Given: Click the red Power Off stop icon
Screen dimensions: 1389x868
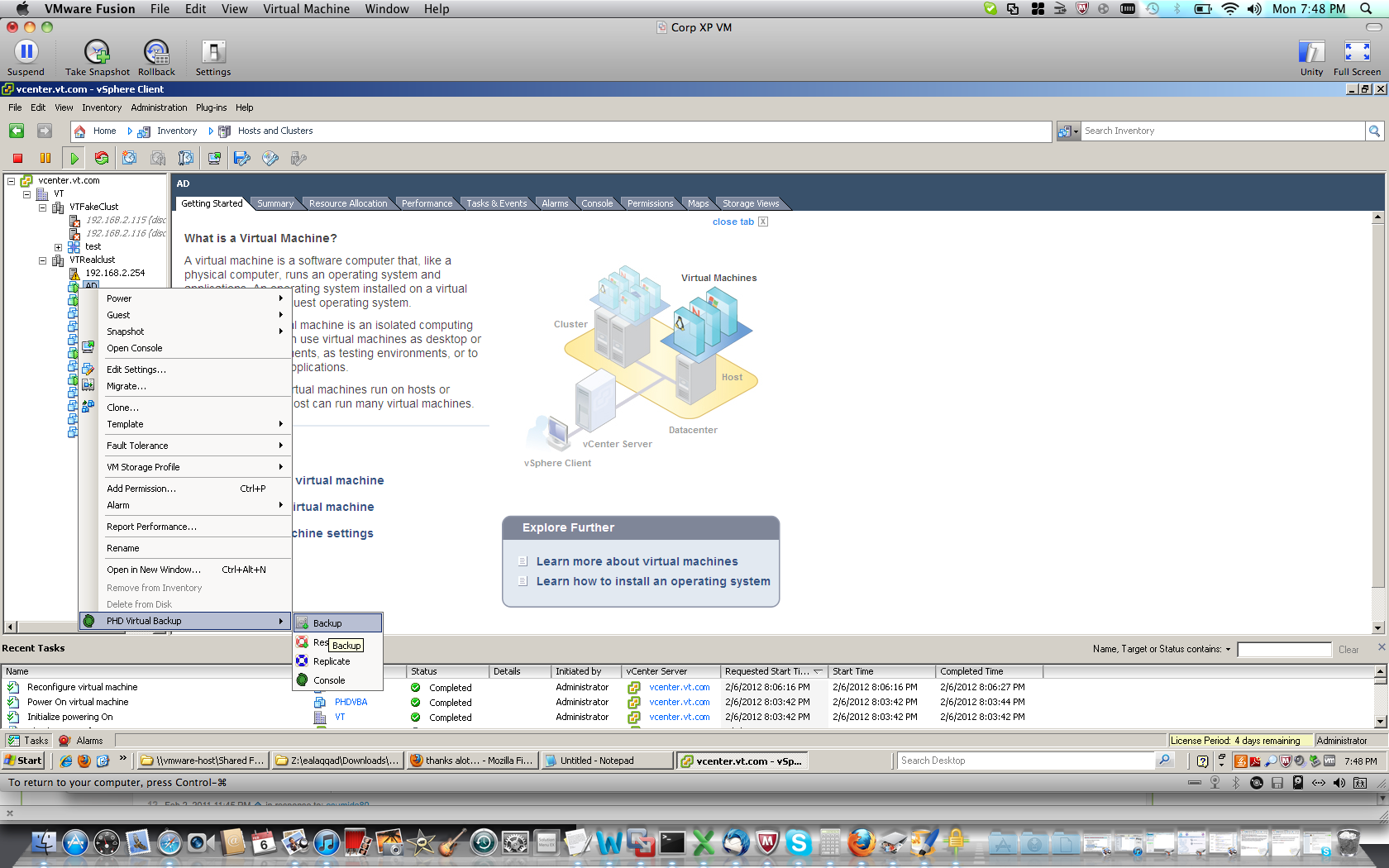Looking at the screenshot, I should click(x=17, y=158).
